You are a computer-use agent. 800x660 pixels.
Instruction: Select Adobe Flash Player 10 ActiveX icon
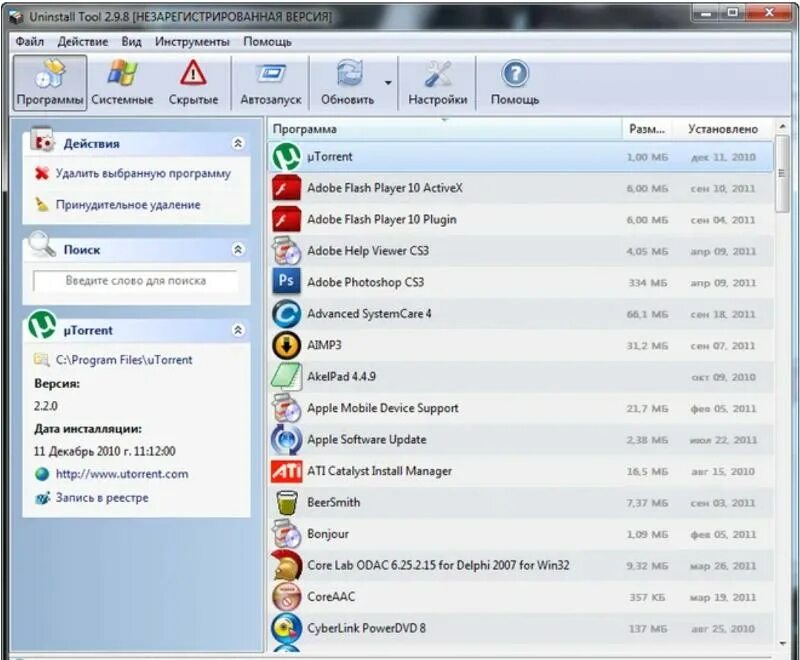coord(286,188)
